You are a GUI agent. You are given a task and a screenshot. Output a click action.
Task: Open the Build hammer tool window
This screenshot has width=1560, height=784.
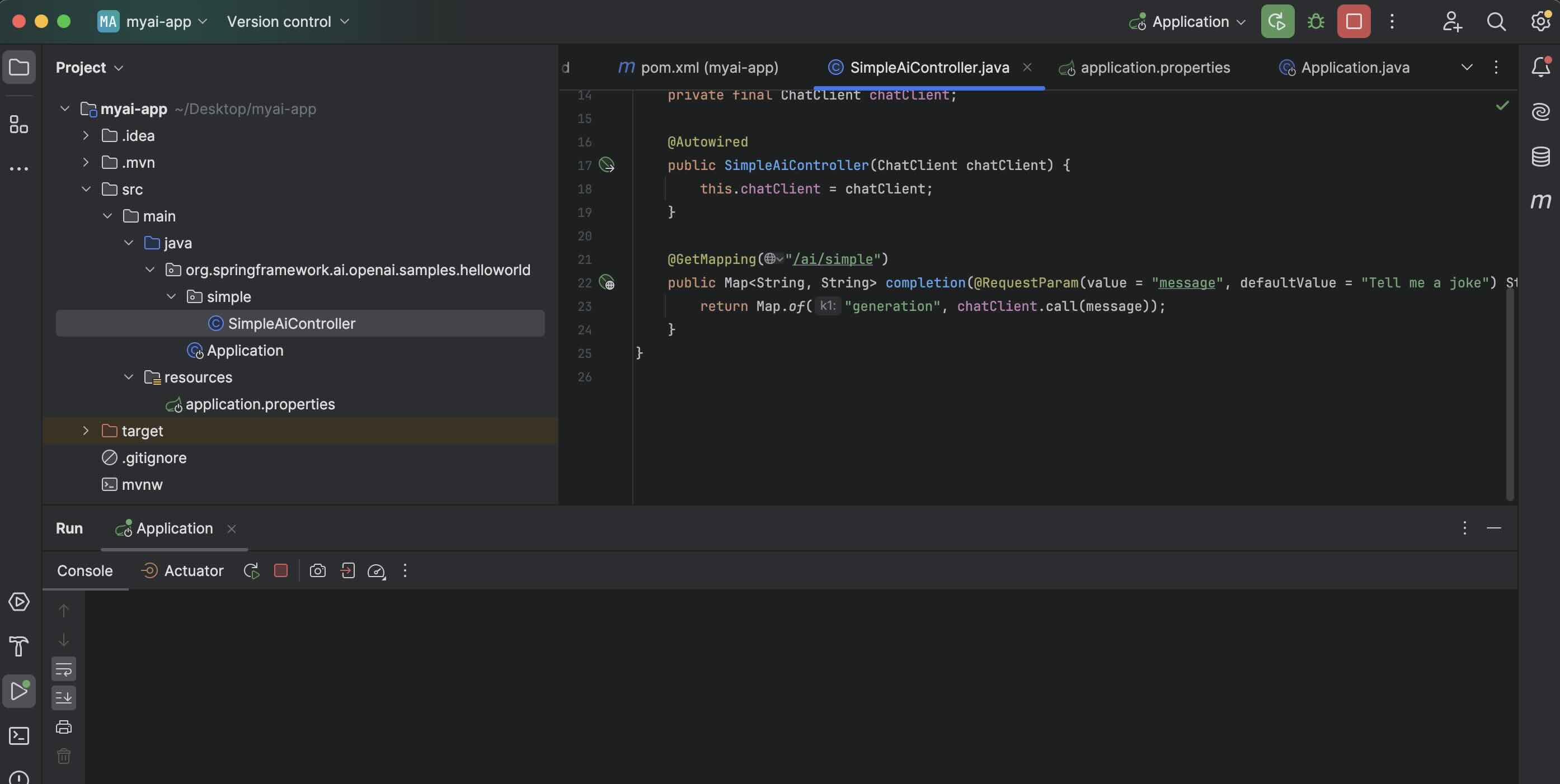[x=19, y=646]
